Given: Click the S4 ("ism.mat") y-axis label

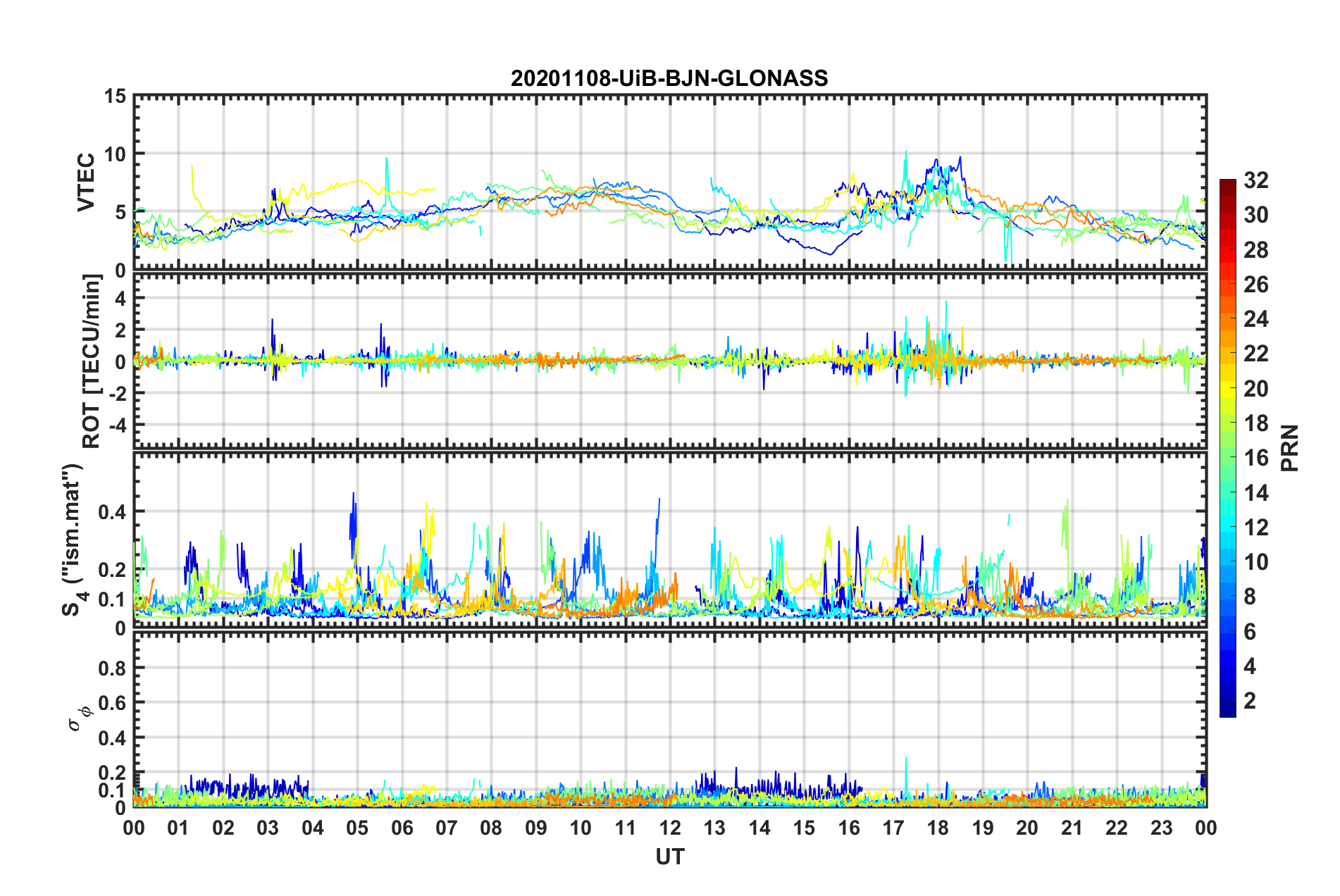Looking at the screenshot, I should 75,540.
